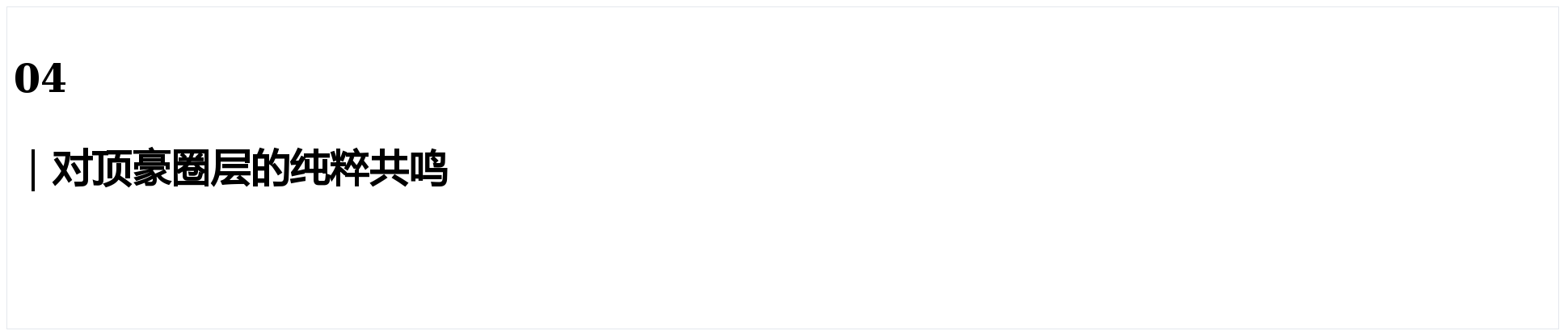
Task: Click the word "顶豪" in the heading
Action: point(131,170)
